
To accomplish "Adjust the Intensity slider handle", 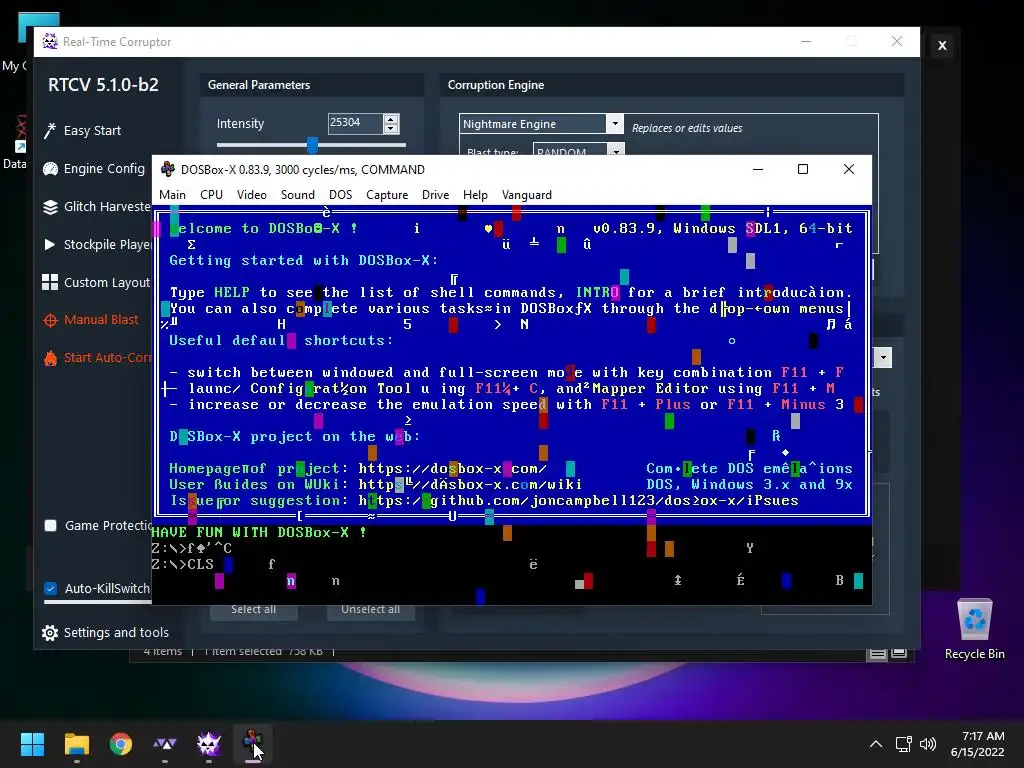I will point(312,144).
